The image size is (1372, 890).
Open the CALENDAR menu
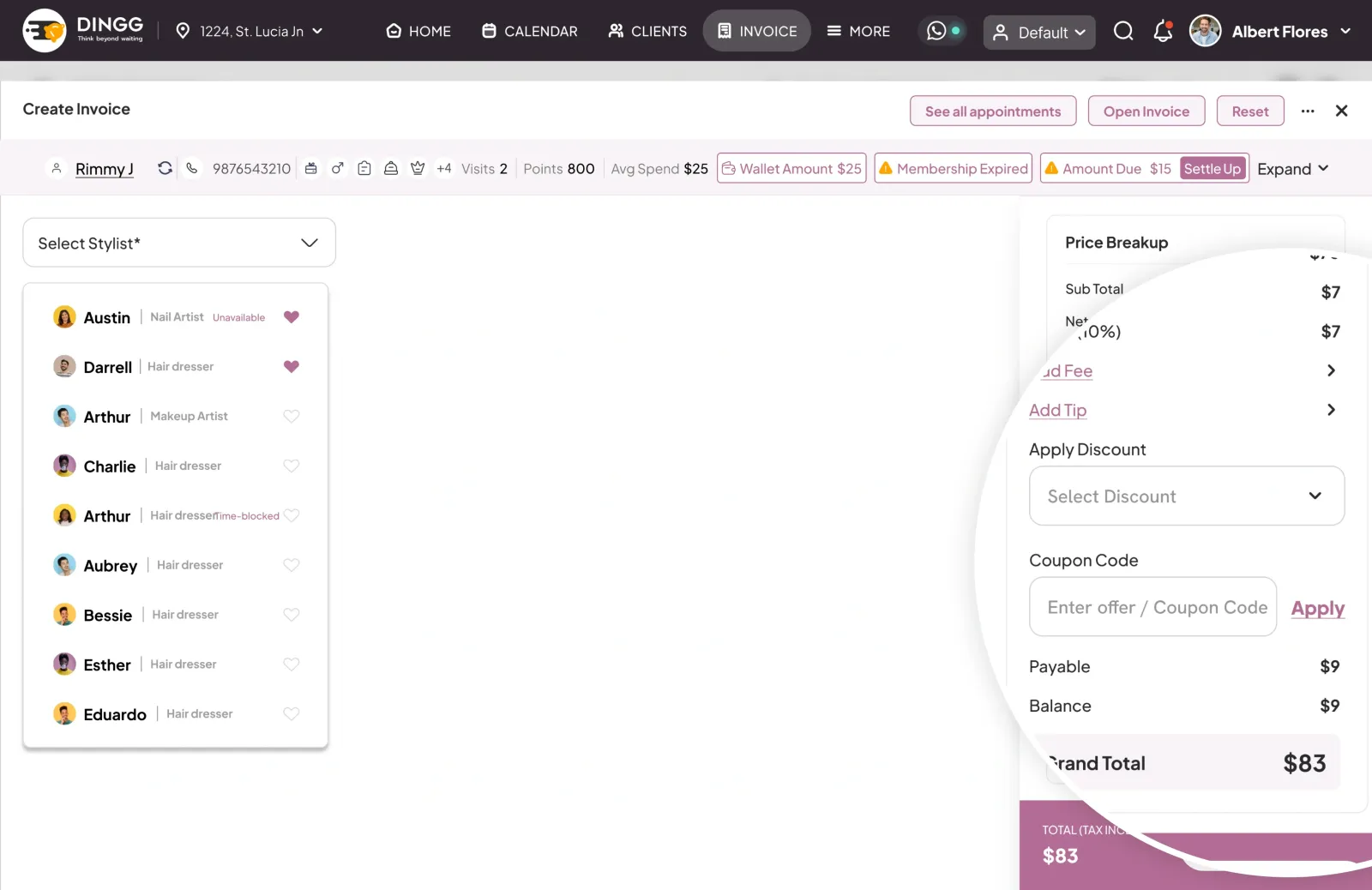530,32
